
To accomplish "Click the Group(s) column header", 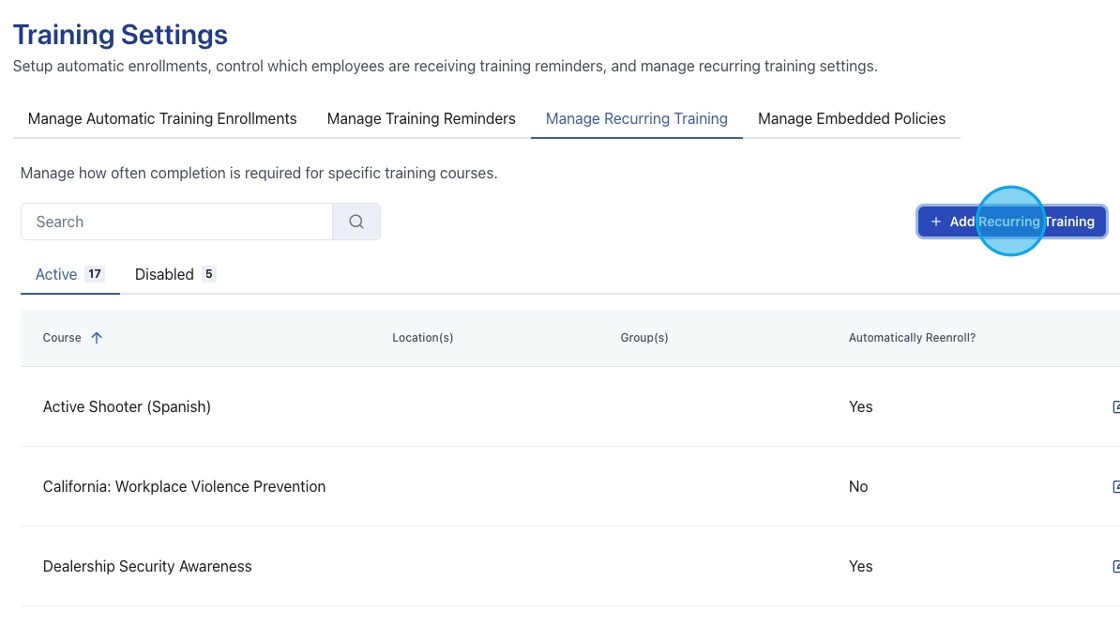I will click(x=644, y=338).
